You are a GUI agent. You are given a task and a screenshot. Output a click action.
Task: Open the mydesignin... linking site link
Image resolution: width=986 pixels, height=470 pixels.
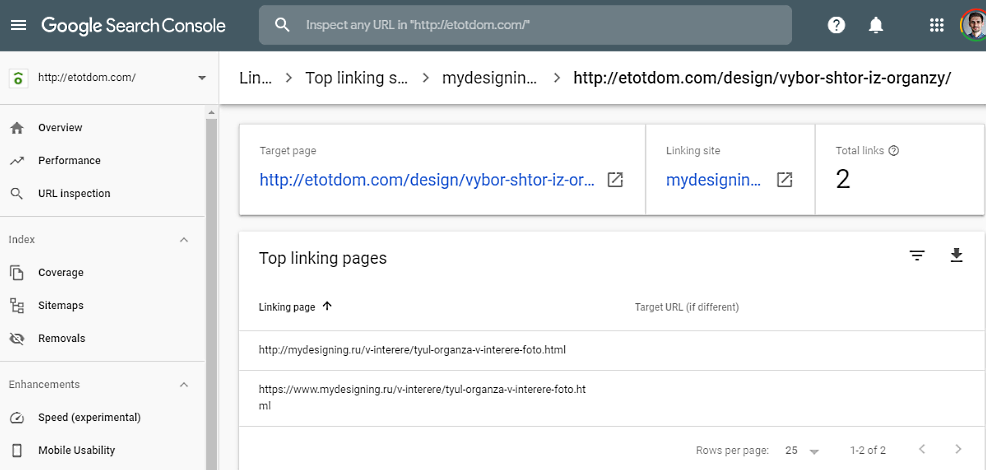click(x=713, y=181)
